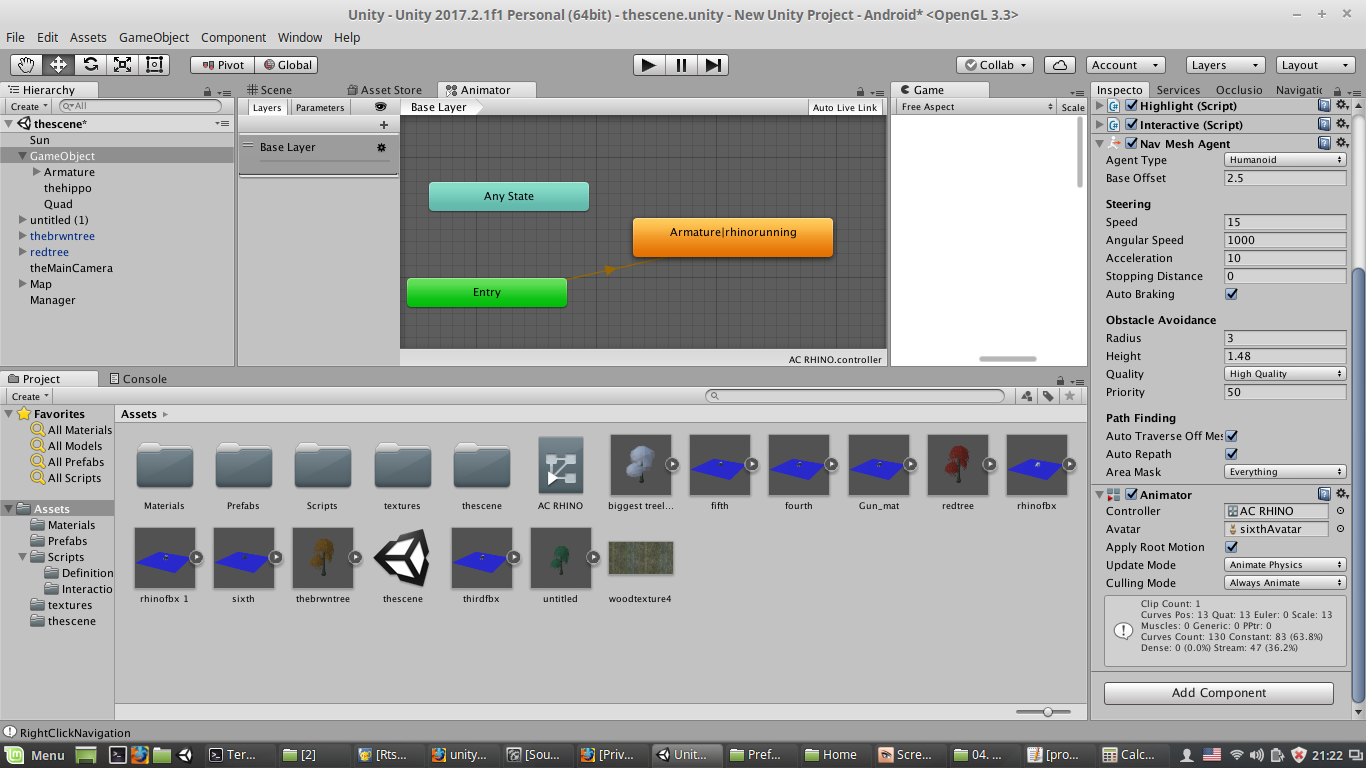Expand Map object in Hierarchy
This screenshot has height=768, width=1366.
point(22,284)
